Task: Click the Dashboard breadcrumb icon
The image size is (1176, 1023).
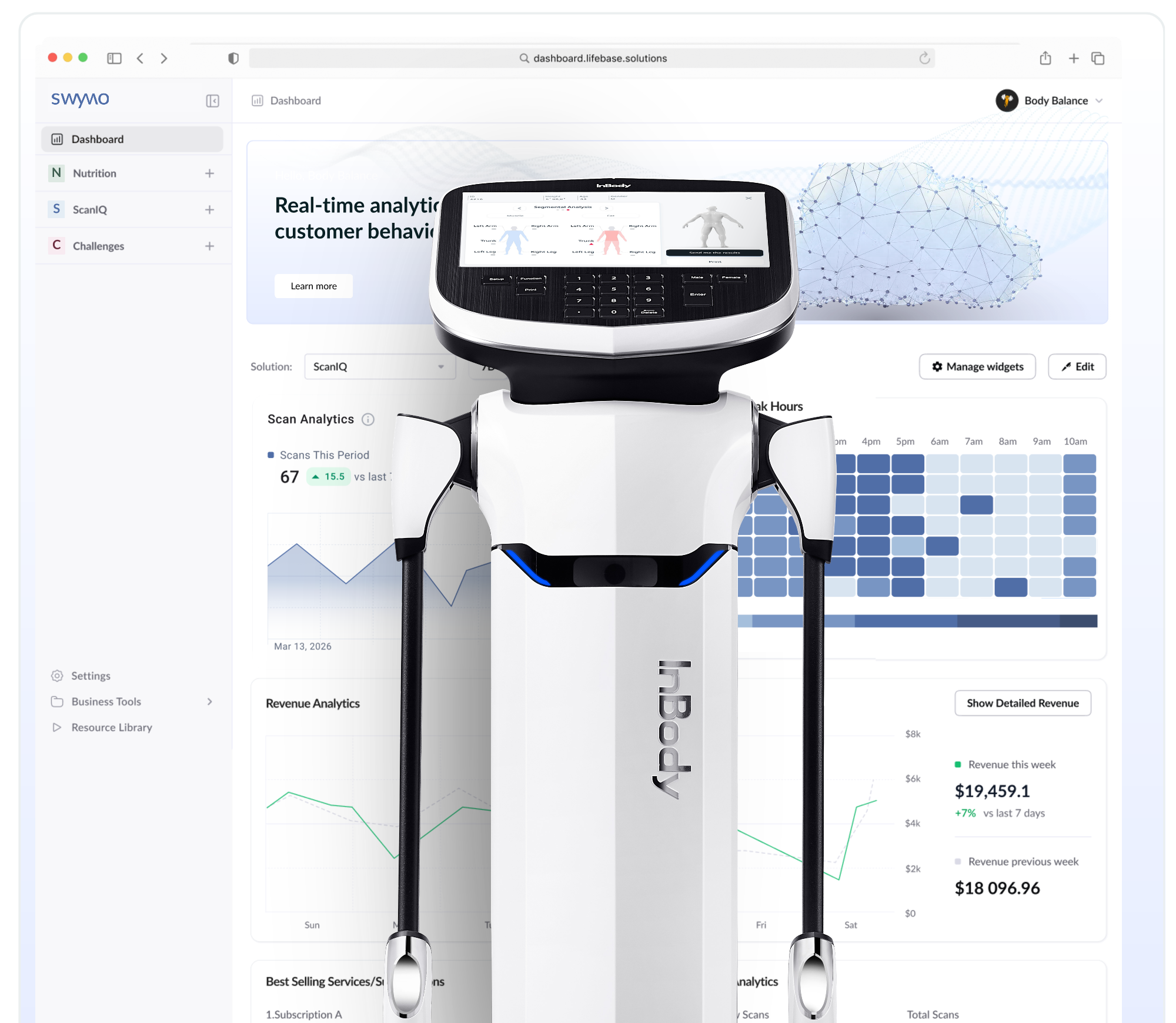Action: coord(258,101)
